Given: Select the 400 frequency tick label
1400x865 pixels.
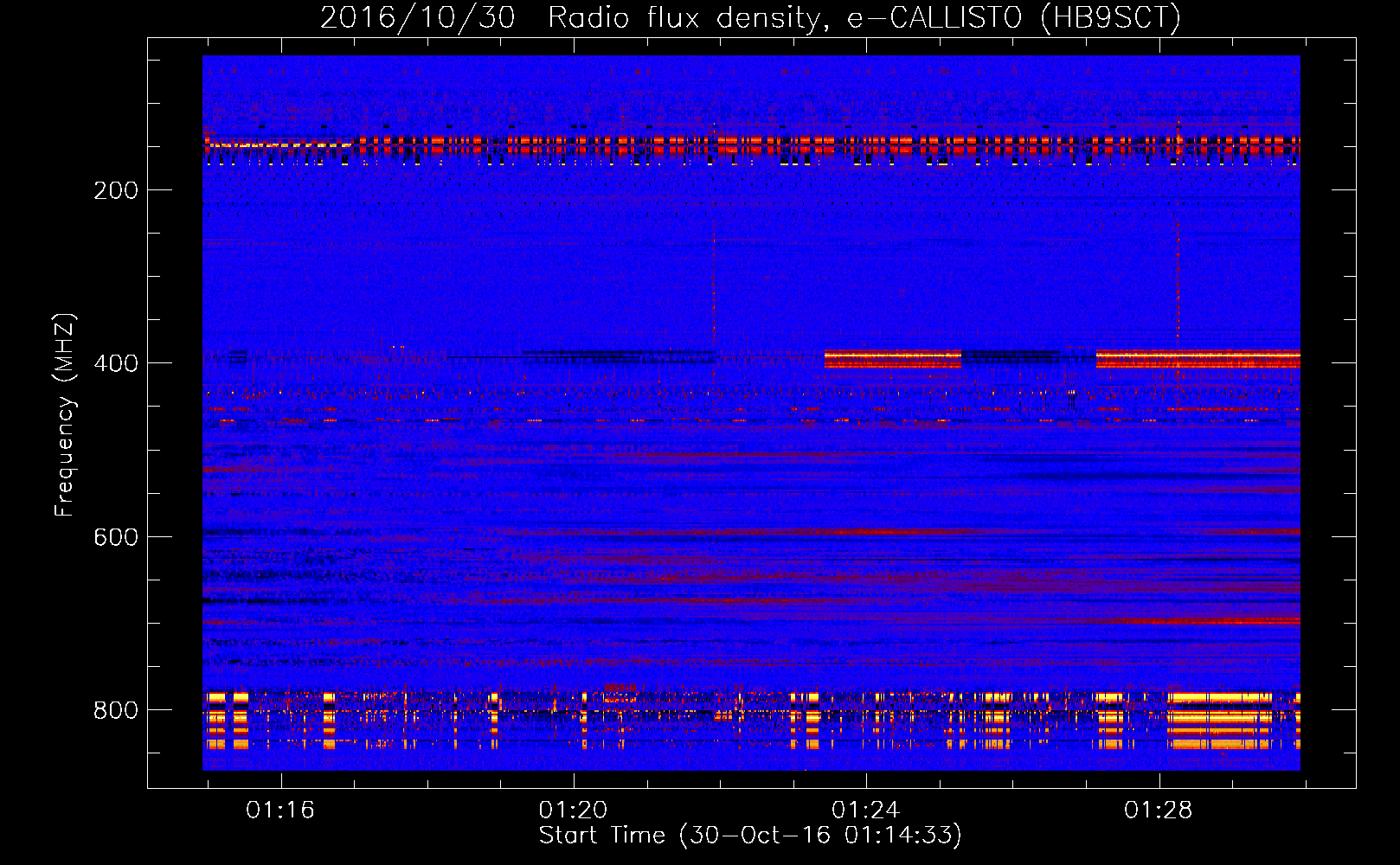Looking at the screenshot, I should tap(116, 363).
